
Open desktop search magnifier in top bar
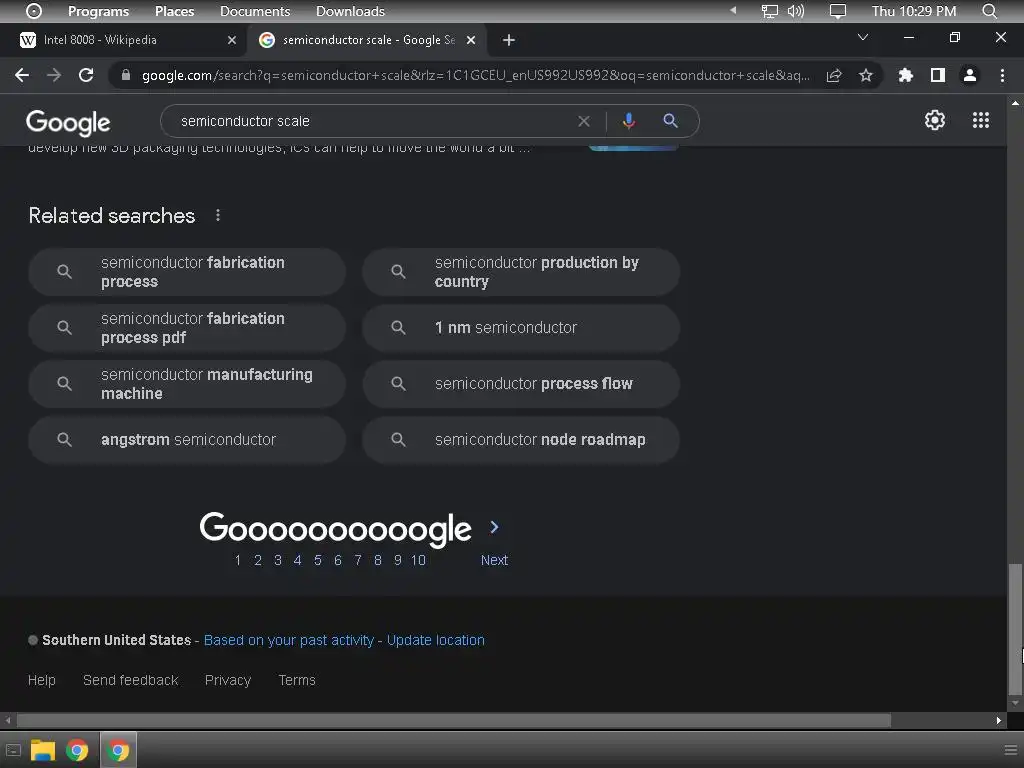989,11
